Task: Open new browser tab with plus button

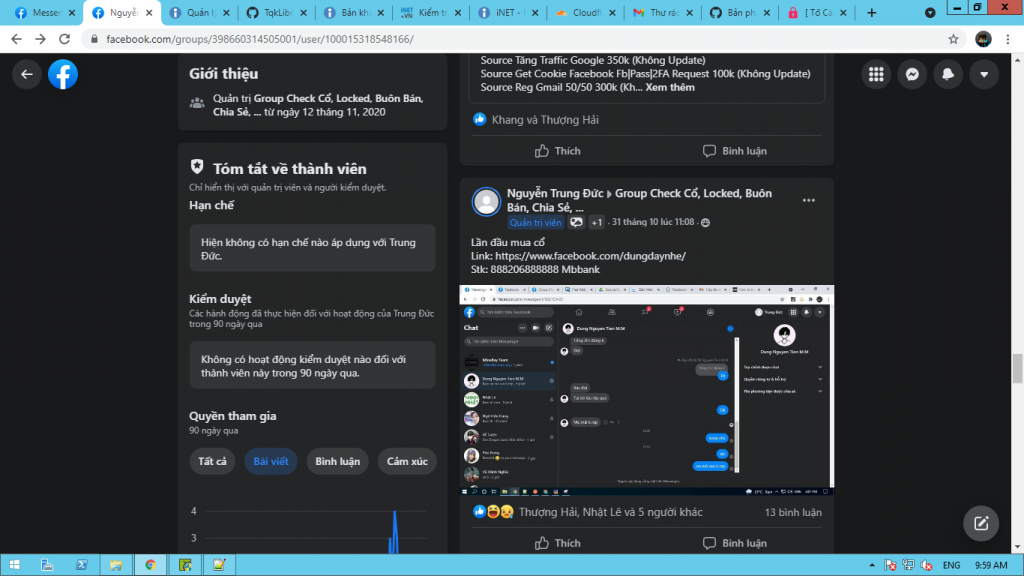Action: (871, 13)
